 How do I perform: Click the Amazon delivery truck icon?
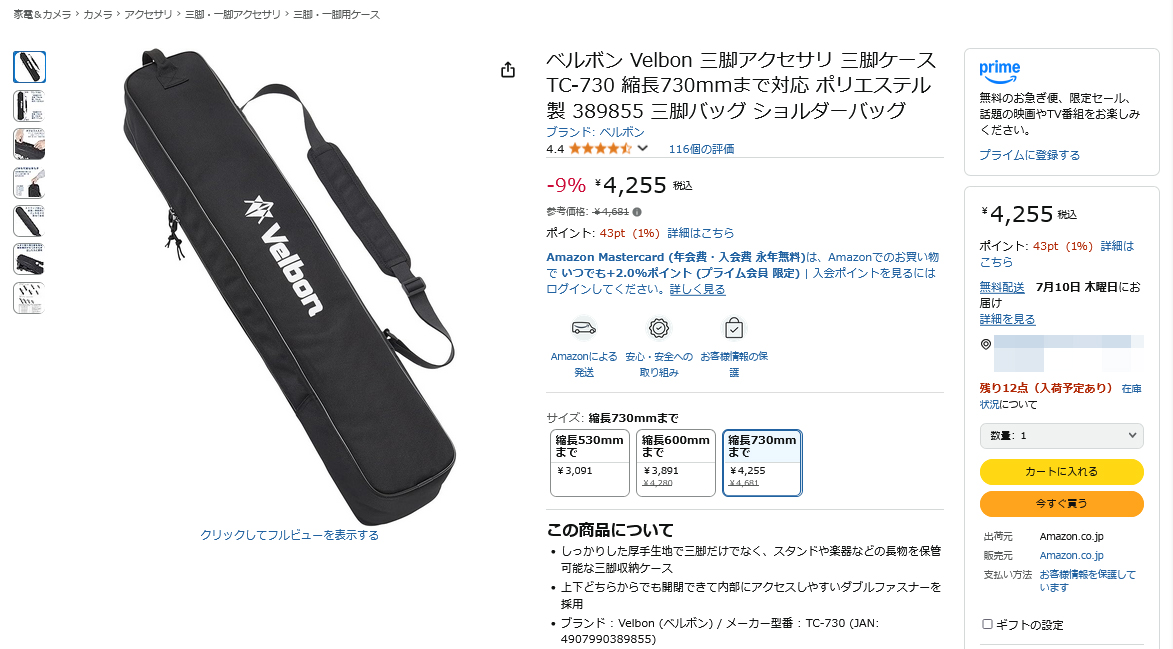tap(584, 327)
